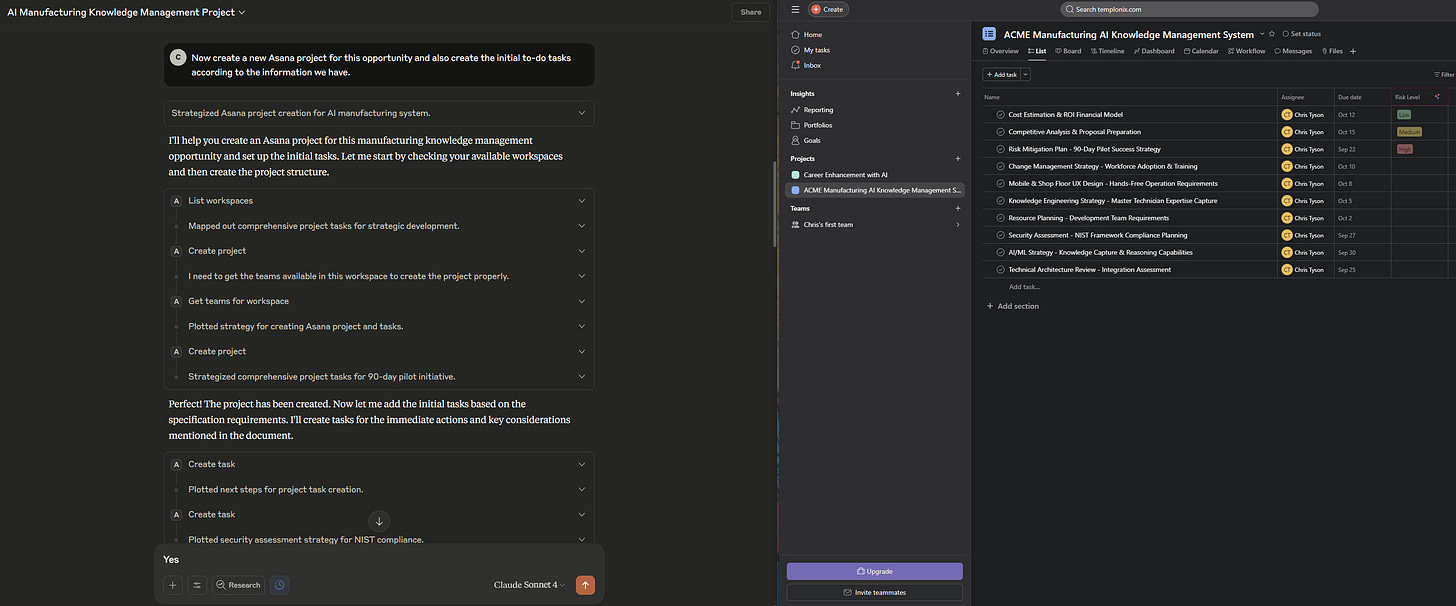This screenshot has width=1456, height=606.
Task: Expand the List workspaces tool call
Action: [x=379, y=200]
